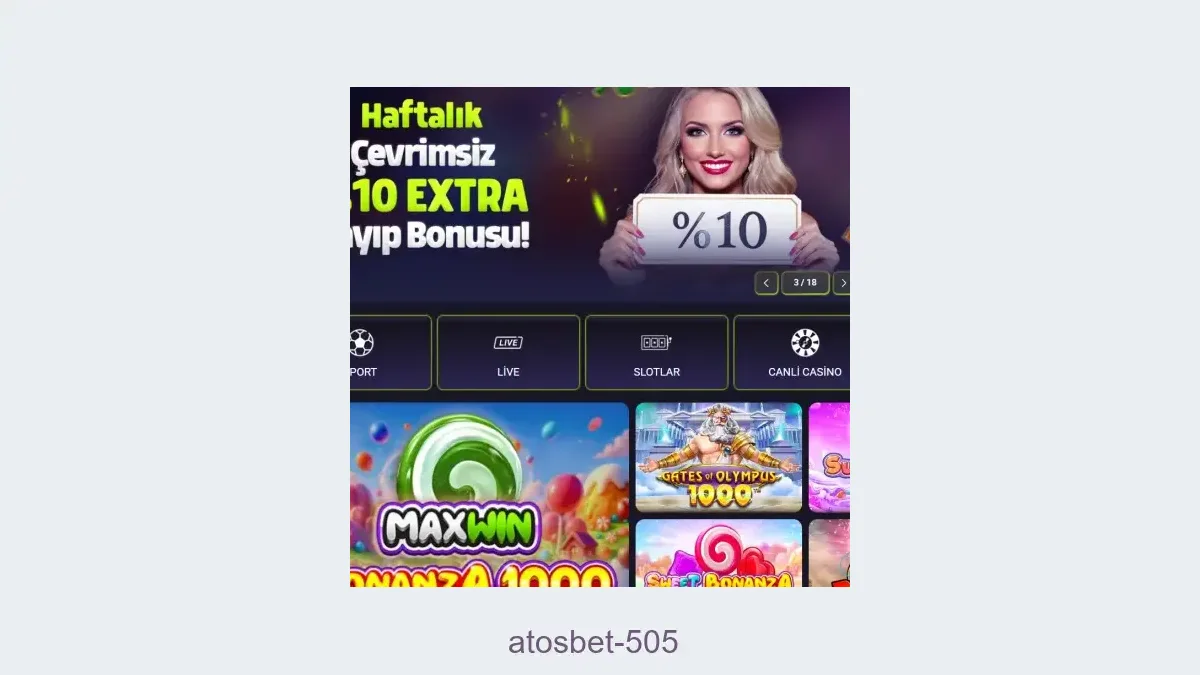Click the roulette wheel Canlı Casino icon
This screenshot has width=1200, height=675.
(x=805, y=343)
